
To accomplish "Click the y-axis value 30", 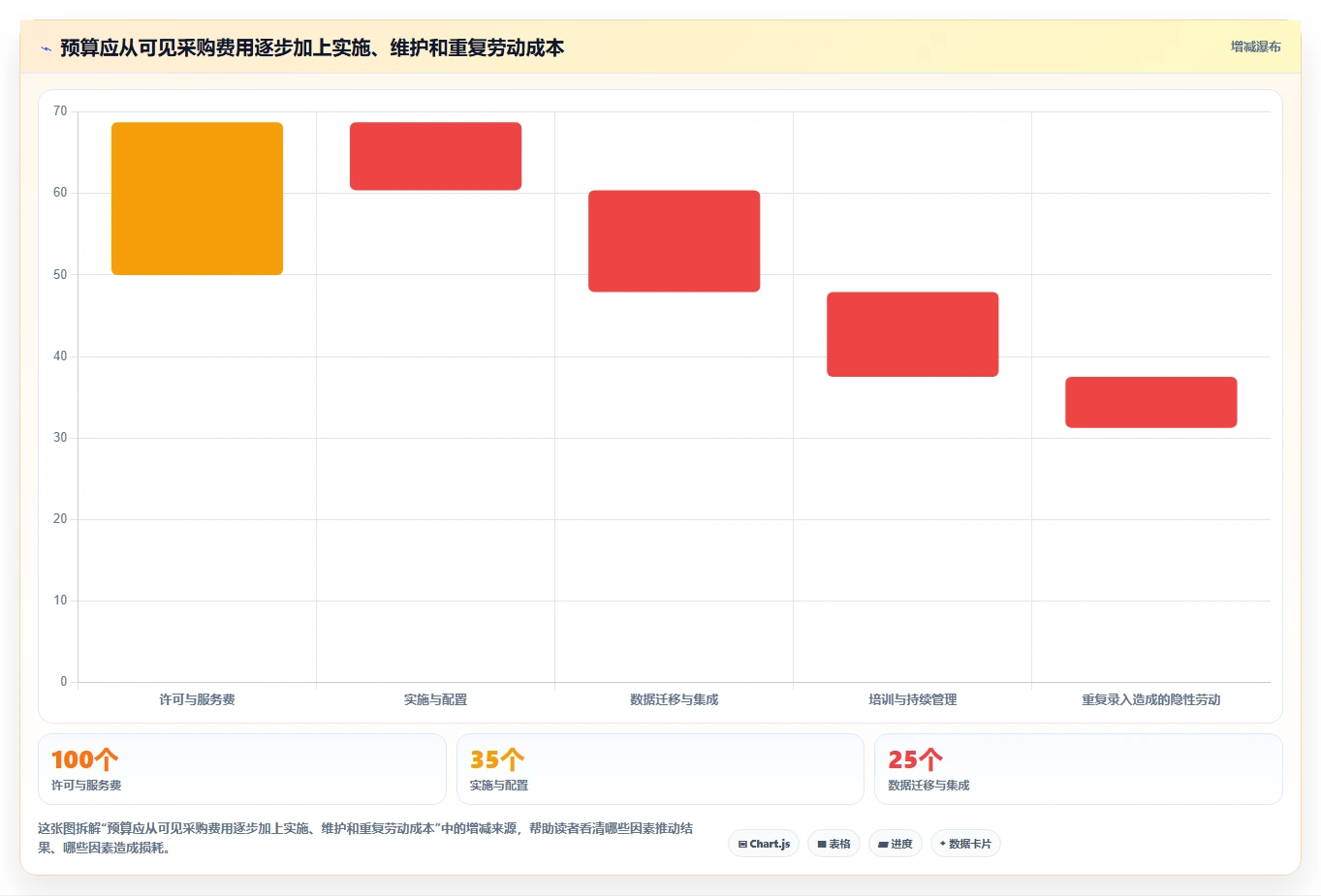I will click(x=60, y=438).
